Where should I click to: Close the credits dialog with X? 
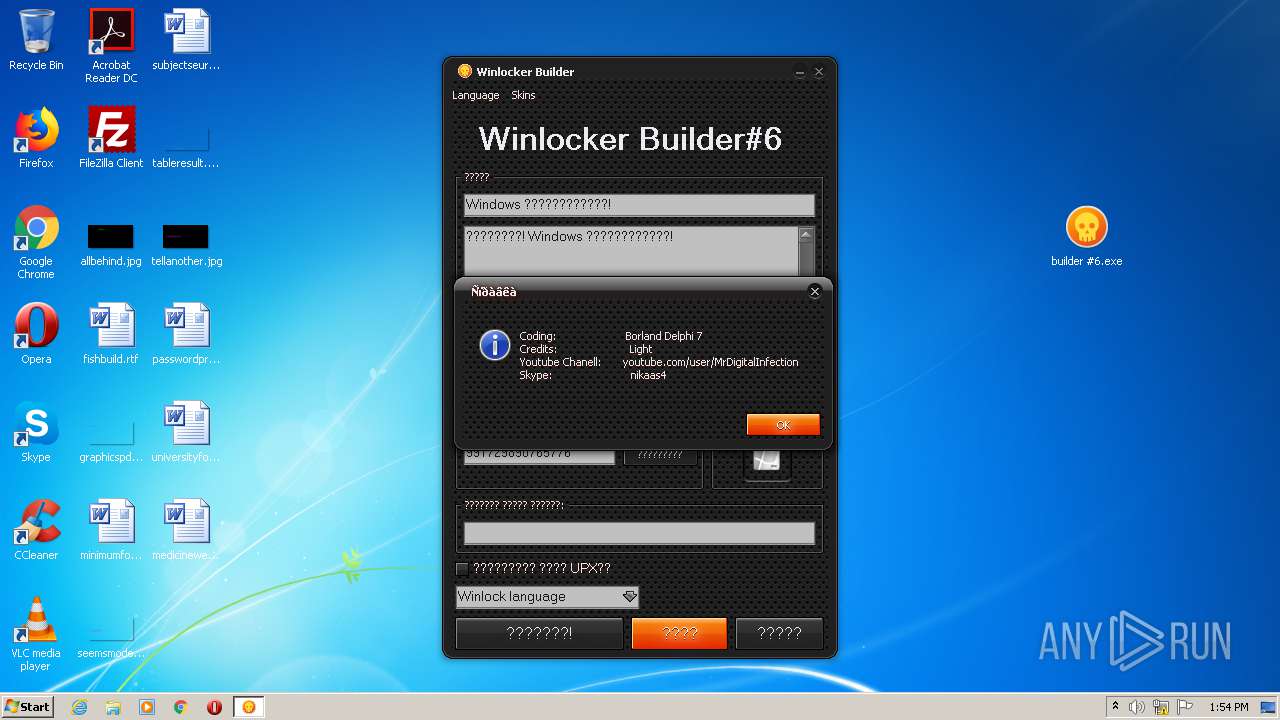814,292
